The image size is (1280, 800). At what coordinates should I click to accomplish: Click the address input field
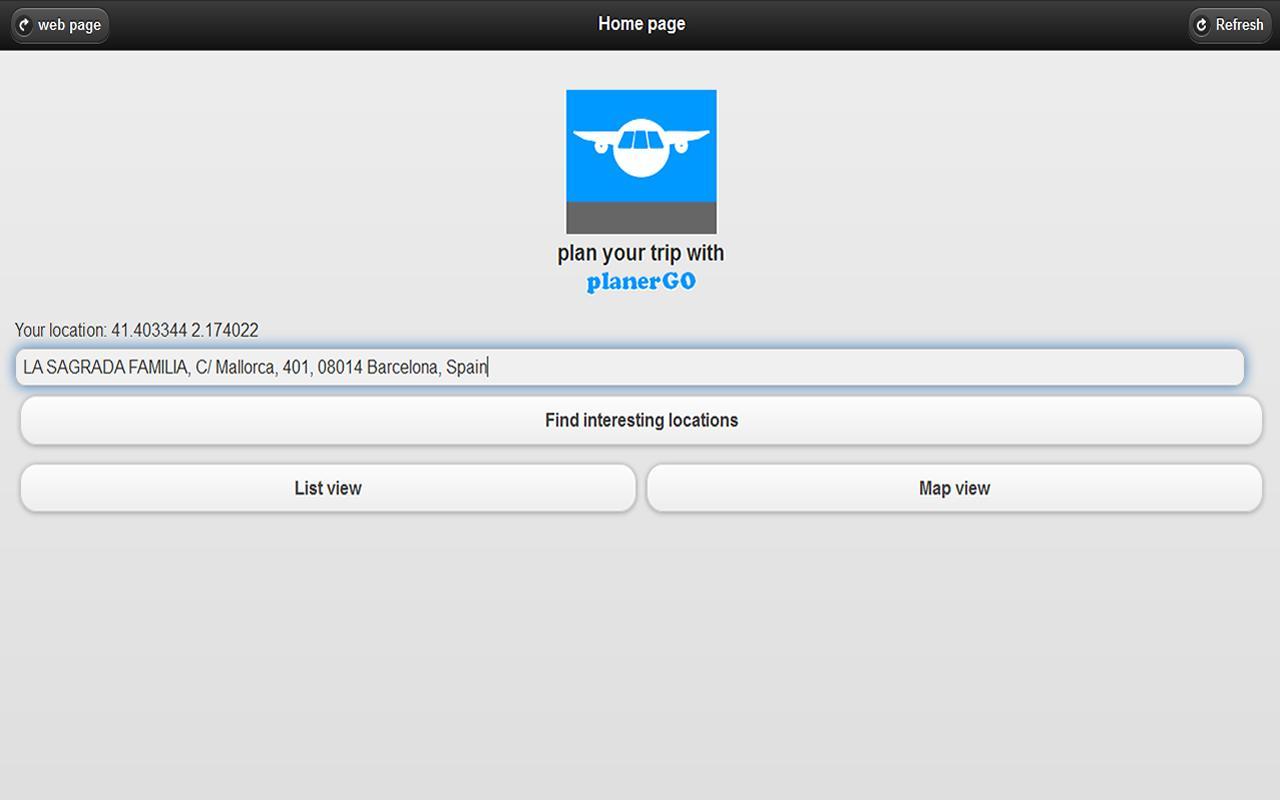click(629, 367)
